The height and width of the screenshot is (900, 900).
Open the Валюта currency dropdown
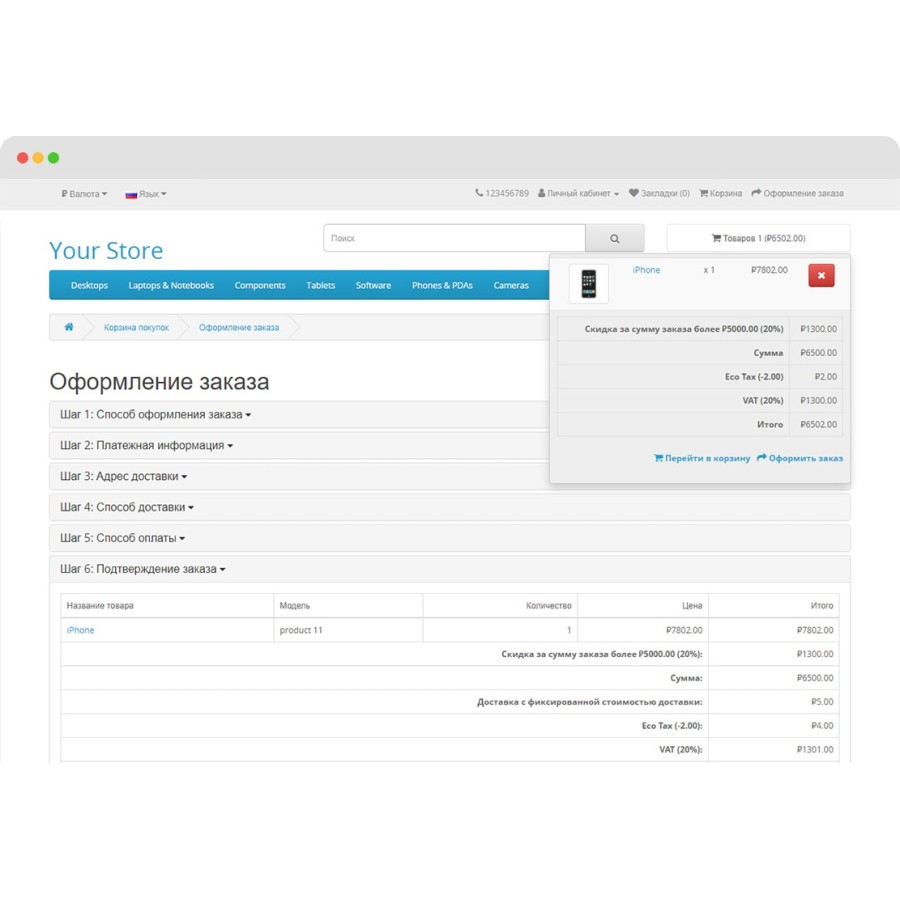point(84,194)
